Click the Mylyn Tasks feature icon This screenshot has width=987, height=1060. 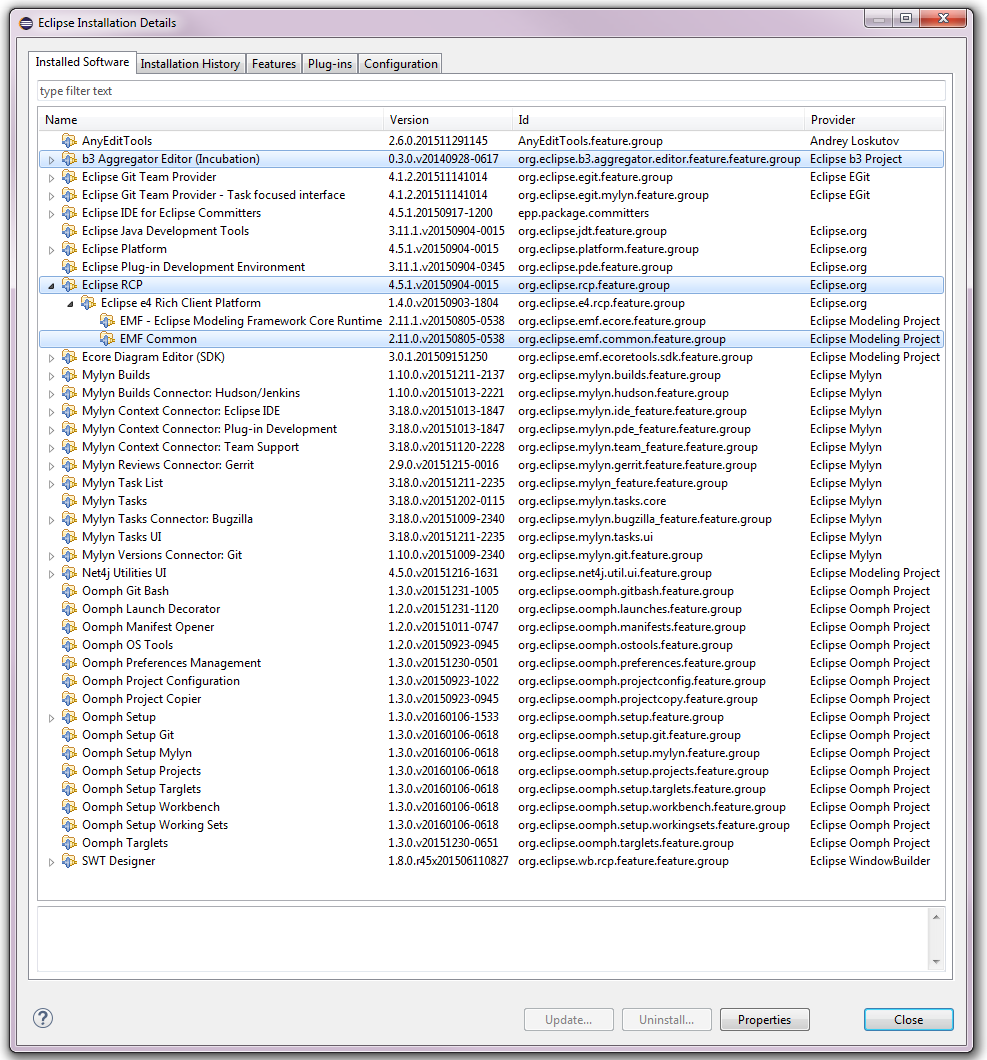click(x=69, y=501)
